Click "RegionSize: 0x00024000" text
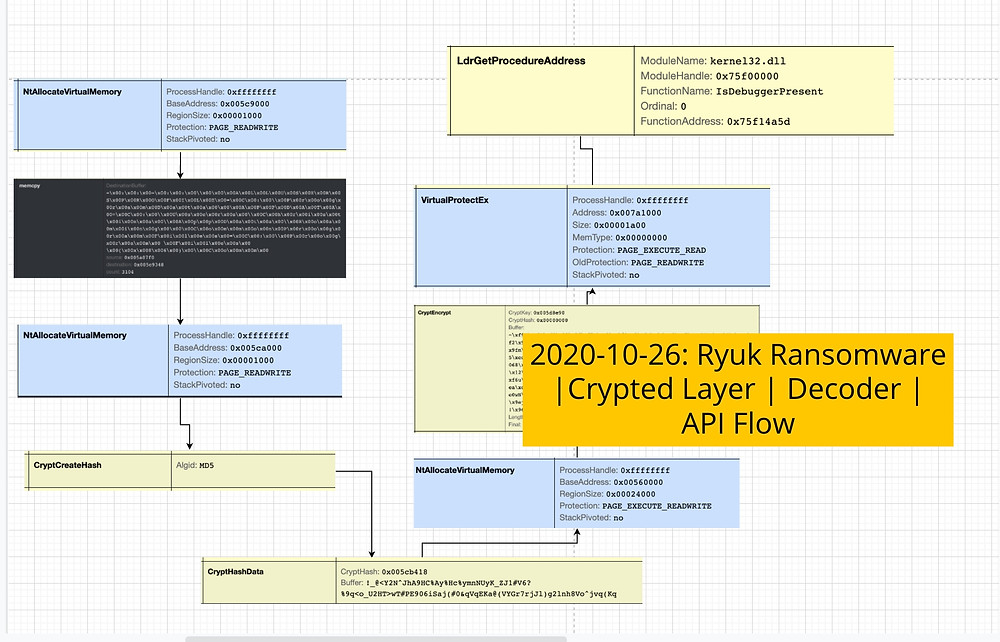This screenshot has width=1000, height=642. pyautogui.click(x=607, y=494)
